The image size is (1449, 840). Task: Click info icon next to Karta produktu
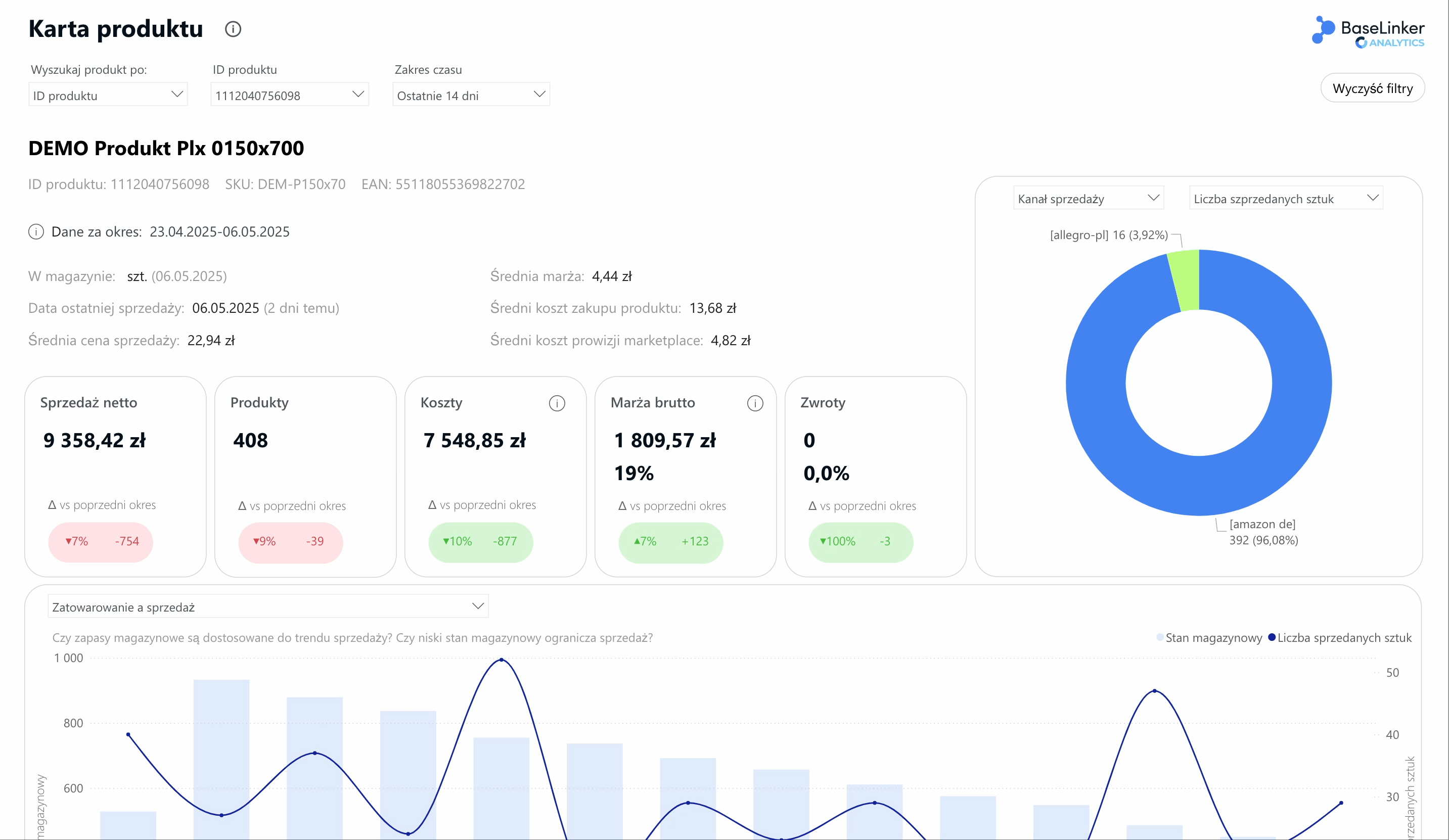(233, 29)
